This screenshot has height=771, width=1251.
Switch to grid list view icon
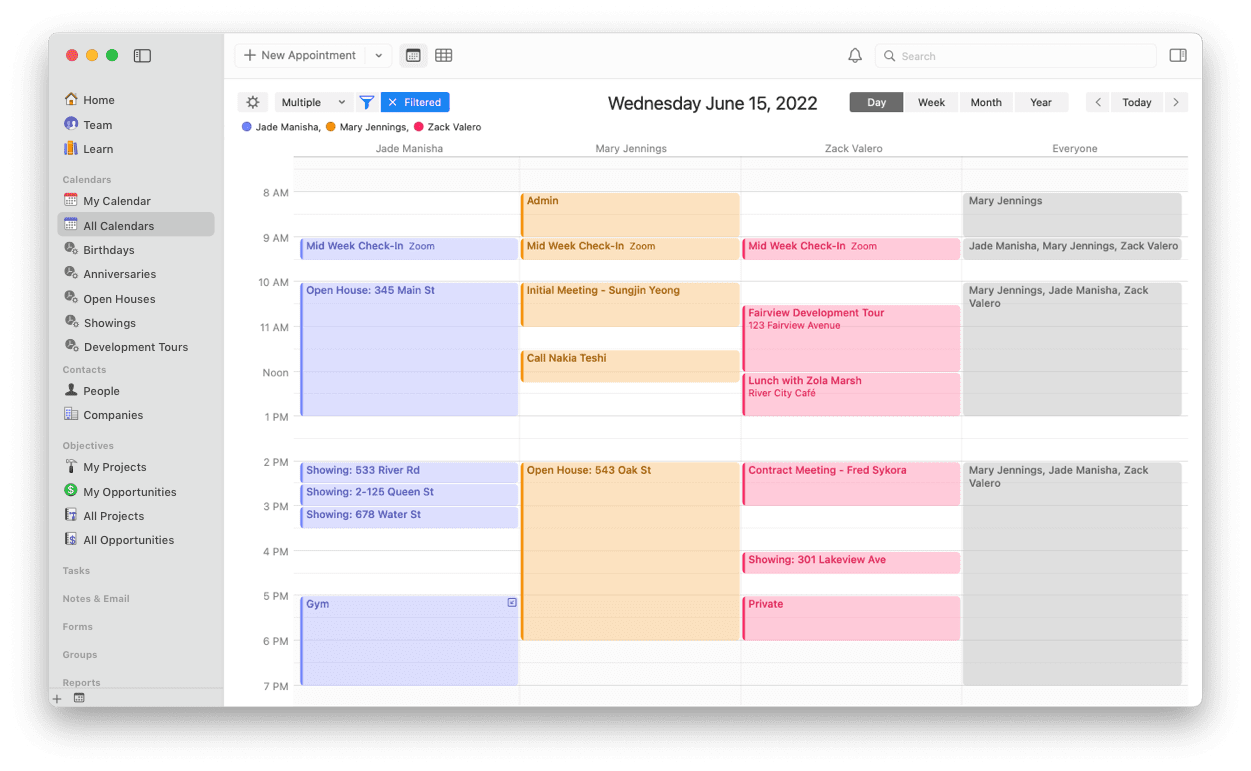[x=444, y=56]
